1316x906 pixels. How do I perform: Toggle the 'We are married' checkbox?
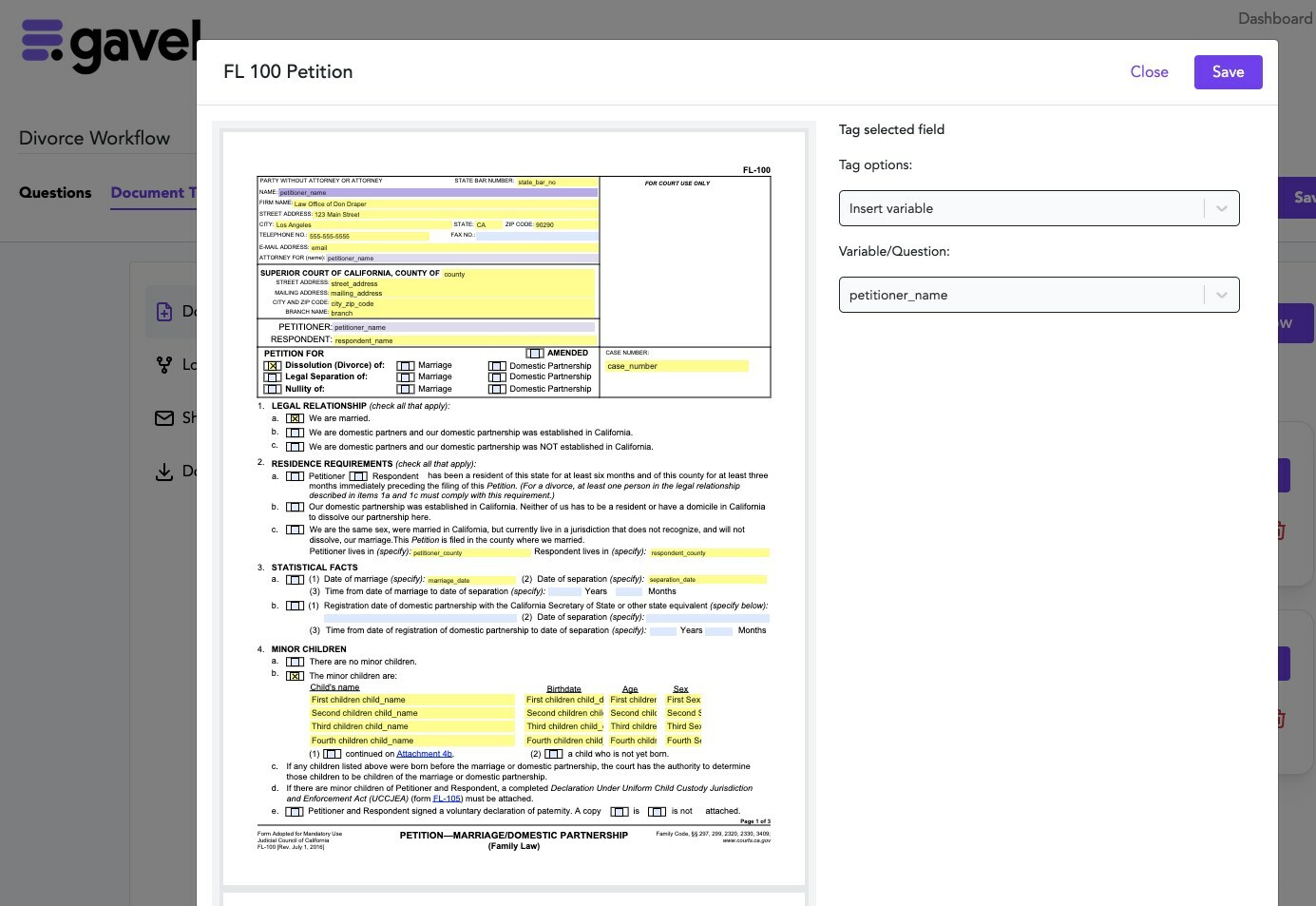click(296, 418)
